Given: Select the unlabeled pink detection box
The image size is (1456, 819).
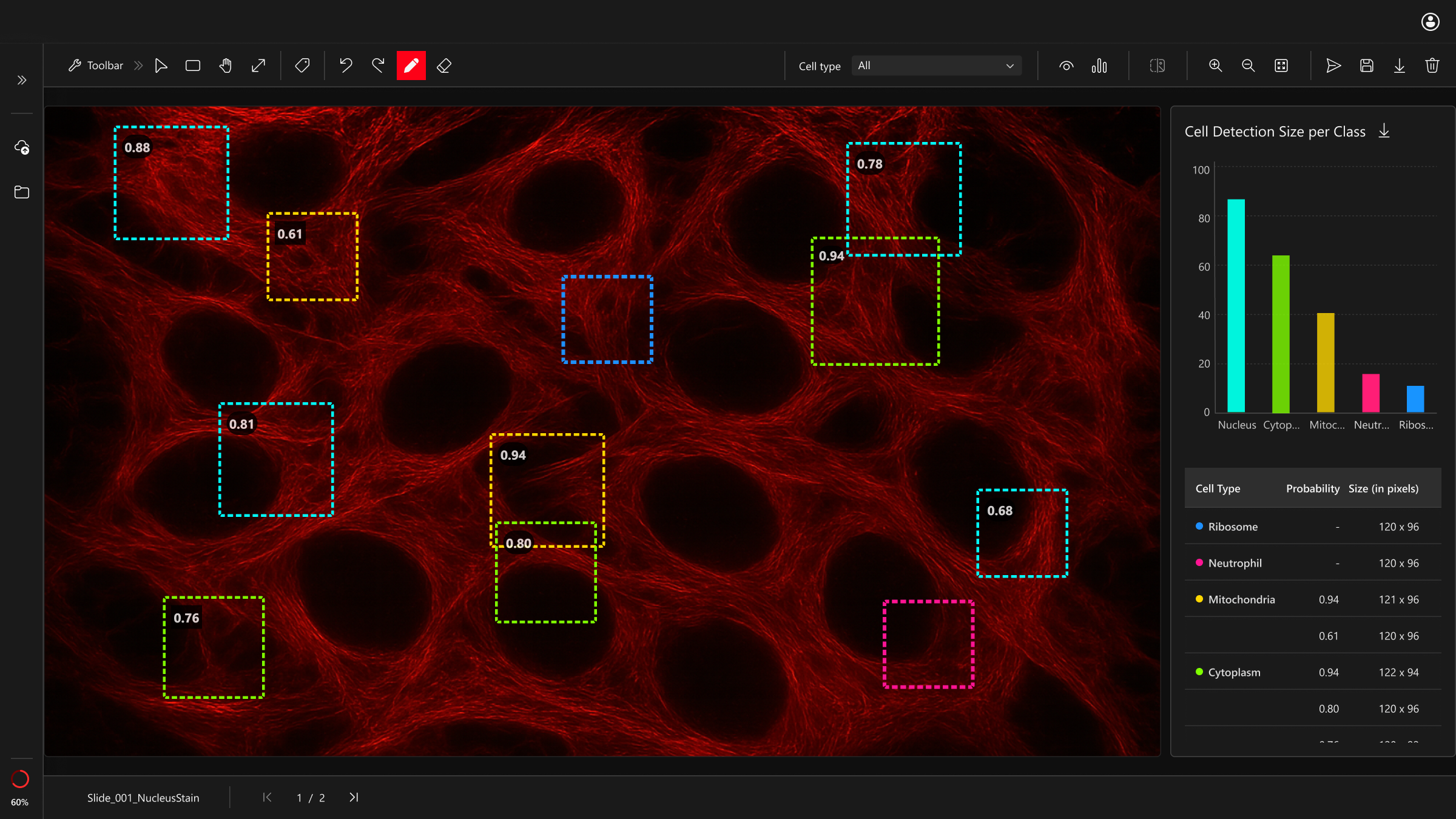Looking at the screenshot, I should click(x=928, y=644).
